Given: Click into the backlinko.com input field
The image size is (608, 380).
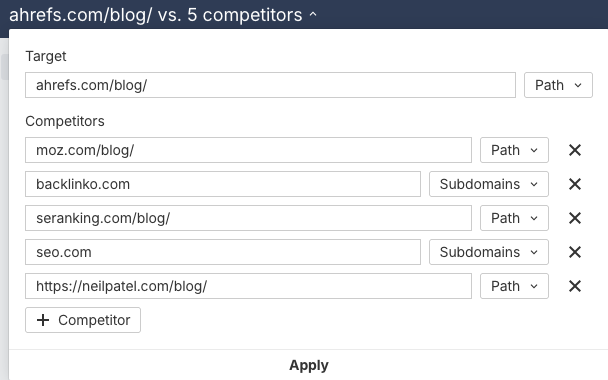Looking at the screenshot, I should click(223, 184).
